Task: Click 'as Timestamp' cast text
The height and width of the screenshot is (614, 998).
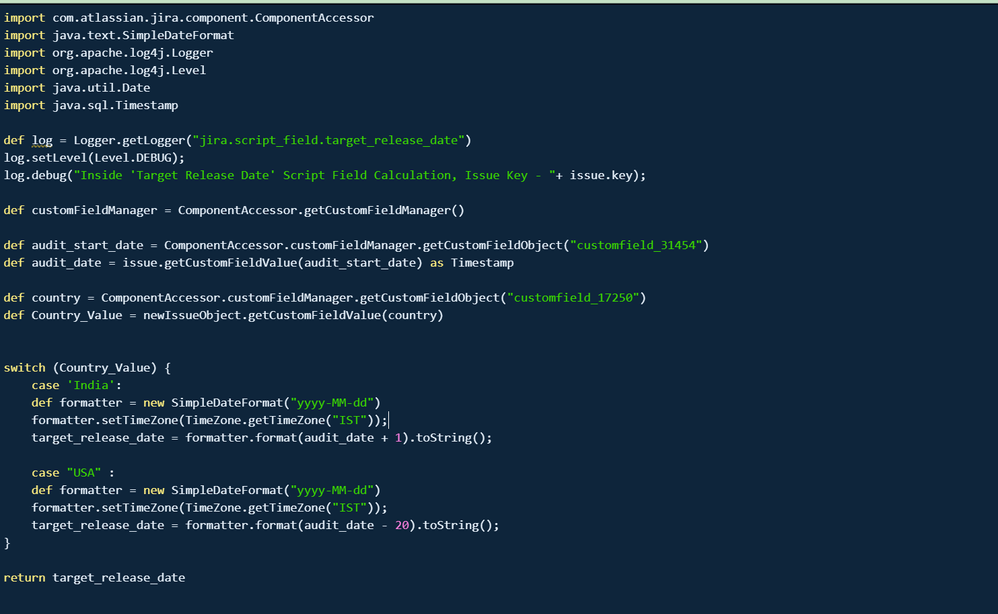Action: 472,263
